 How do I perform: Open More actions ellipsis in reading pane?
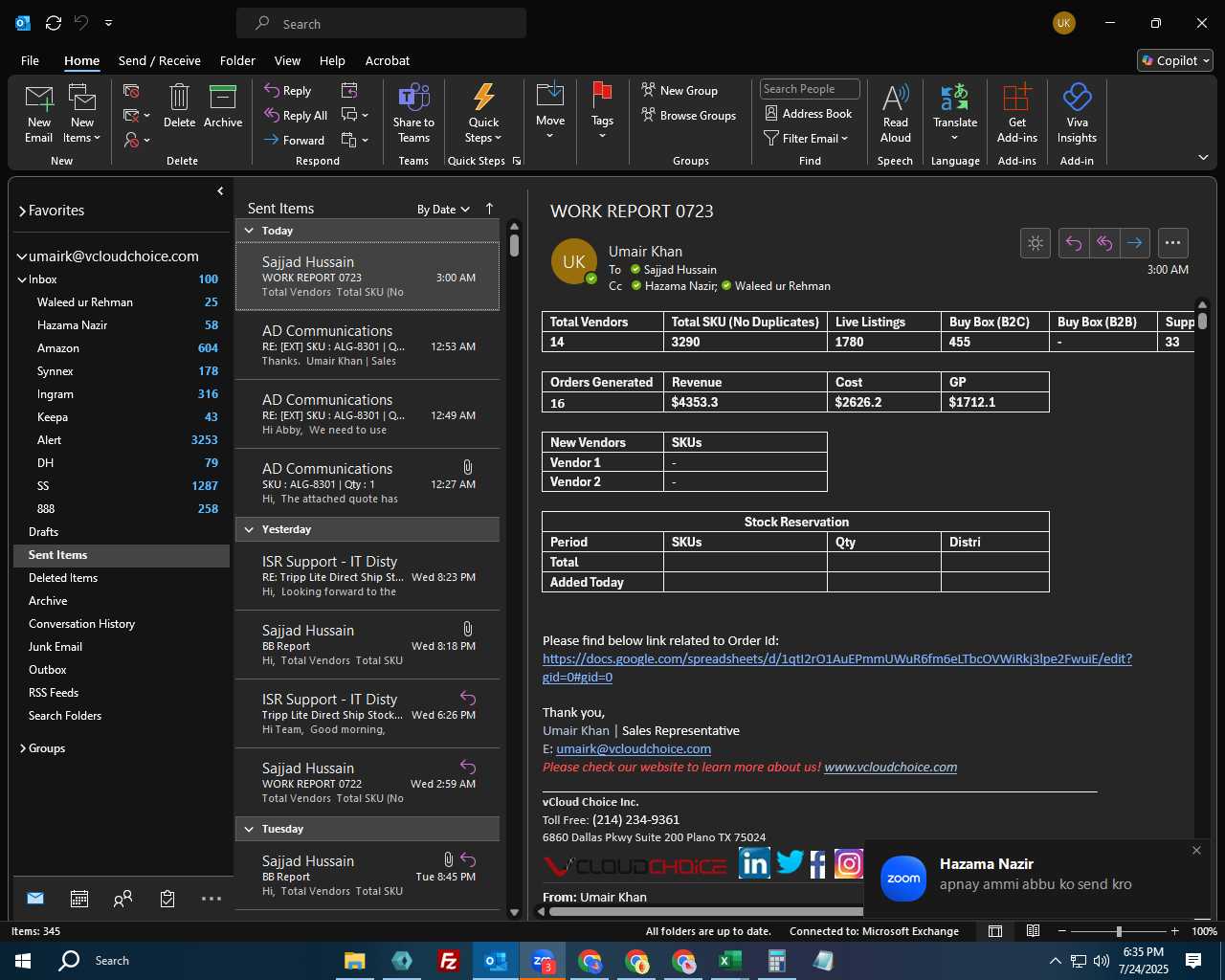(x=1173, y=243)
